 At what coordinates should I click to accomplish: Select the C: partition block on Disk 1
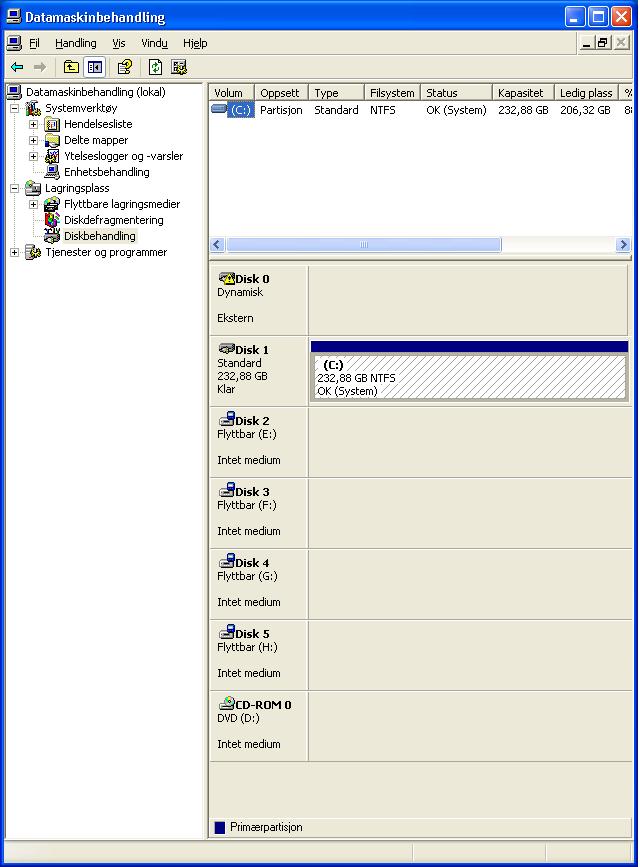[x=469, y=370]
